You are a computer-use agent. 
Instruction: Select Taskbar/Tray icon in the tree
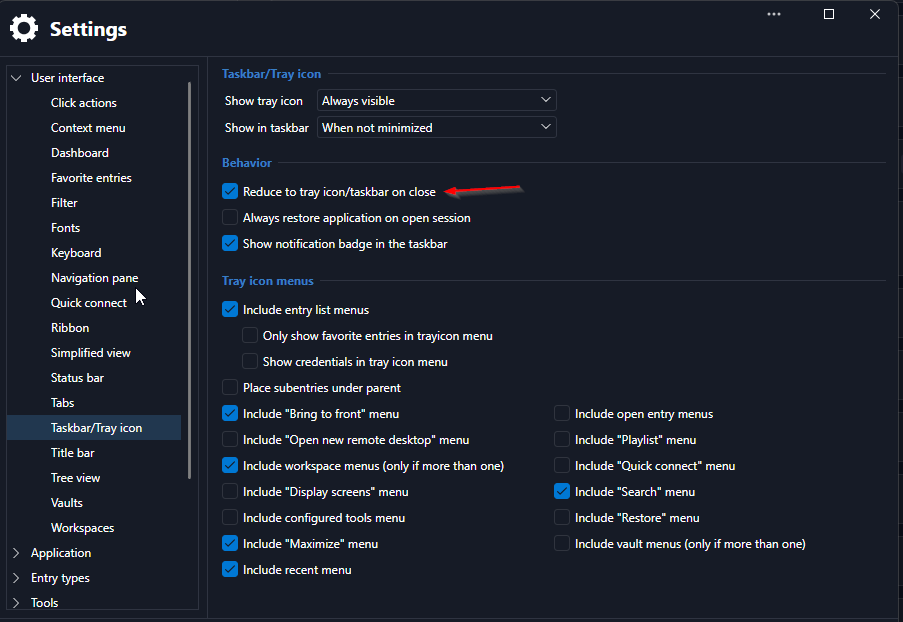click(94, 428)
